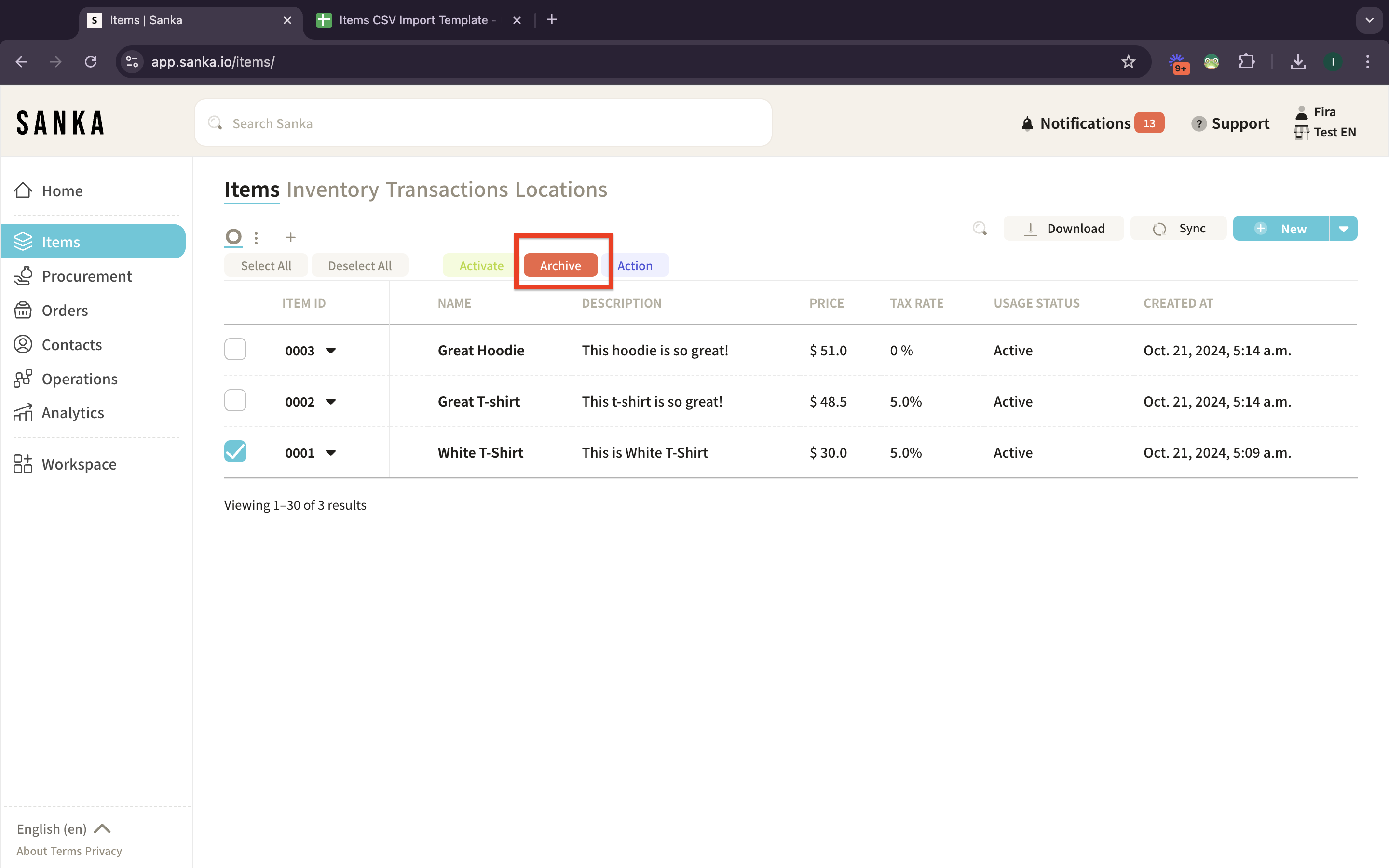The image size is (1389, 868).
Task: Open Contacts from the sidebar icon
Action: [23, 344]
